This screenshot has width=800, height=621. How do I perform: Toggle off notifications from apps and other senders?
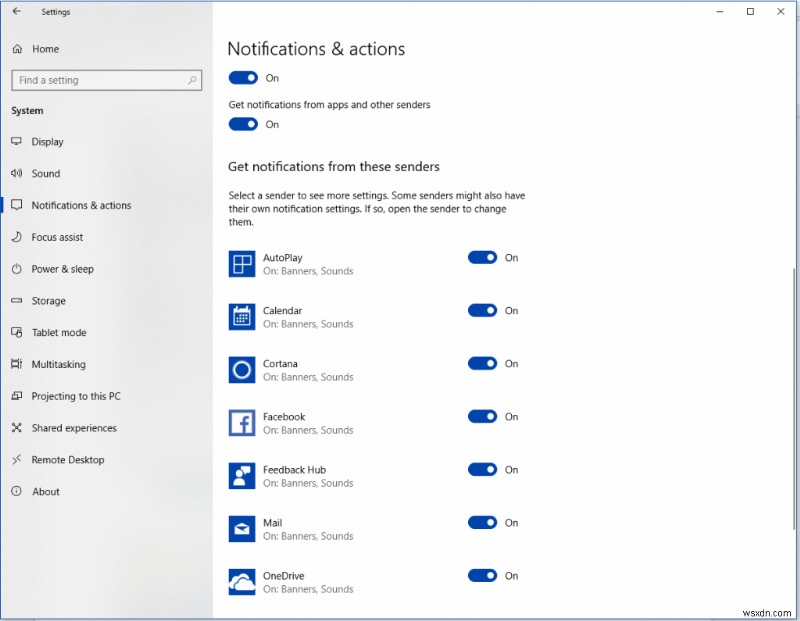coord(245,124)
